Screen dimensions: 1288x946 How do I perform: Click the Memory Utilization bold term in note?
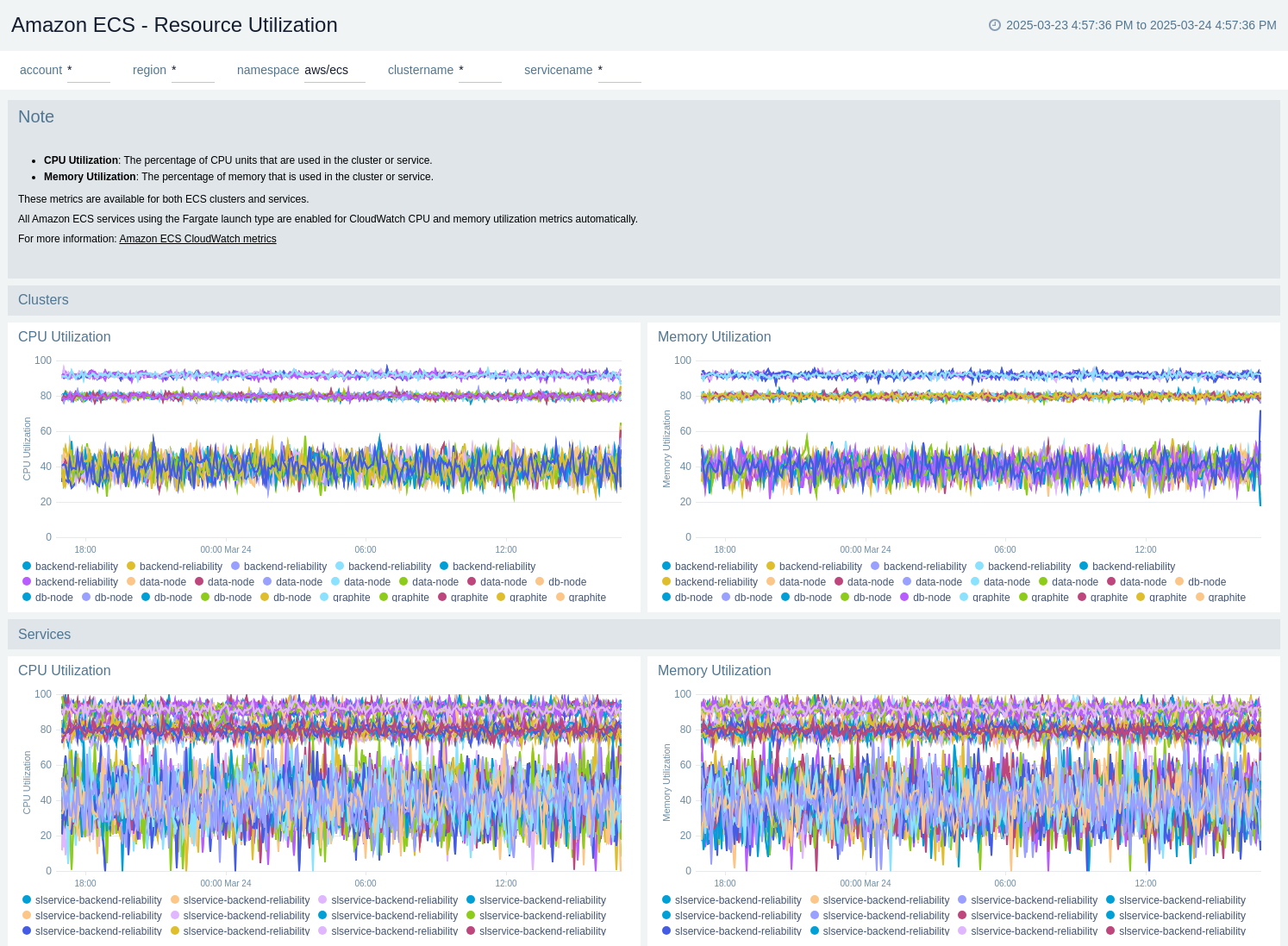click(90, 177)
